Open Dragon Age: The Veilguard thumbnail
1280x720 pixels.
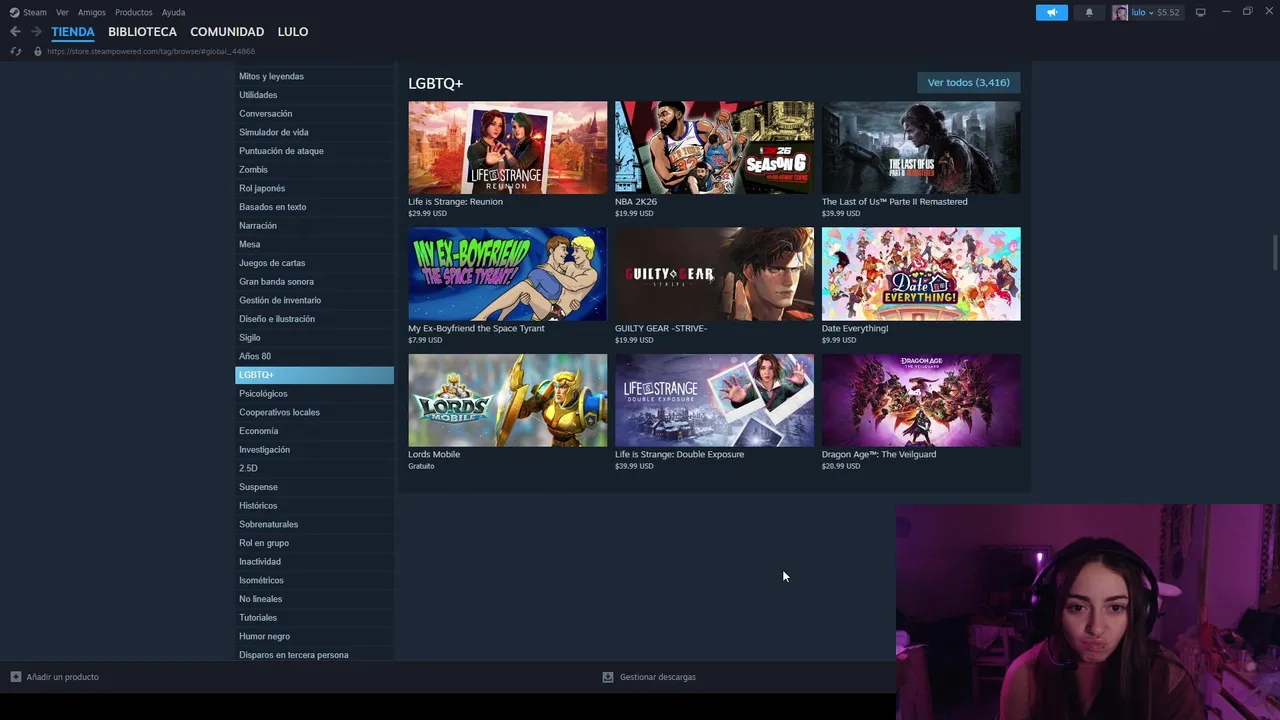pyautogui.click(x=921, y=400)
